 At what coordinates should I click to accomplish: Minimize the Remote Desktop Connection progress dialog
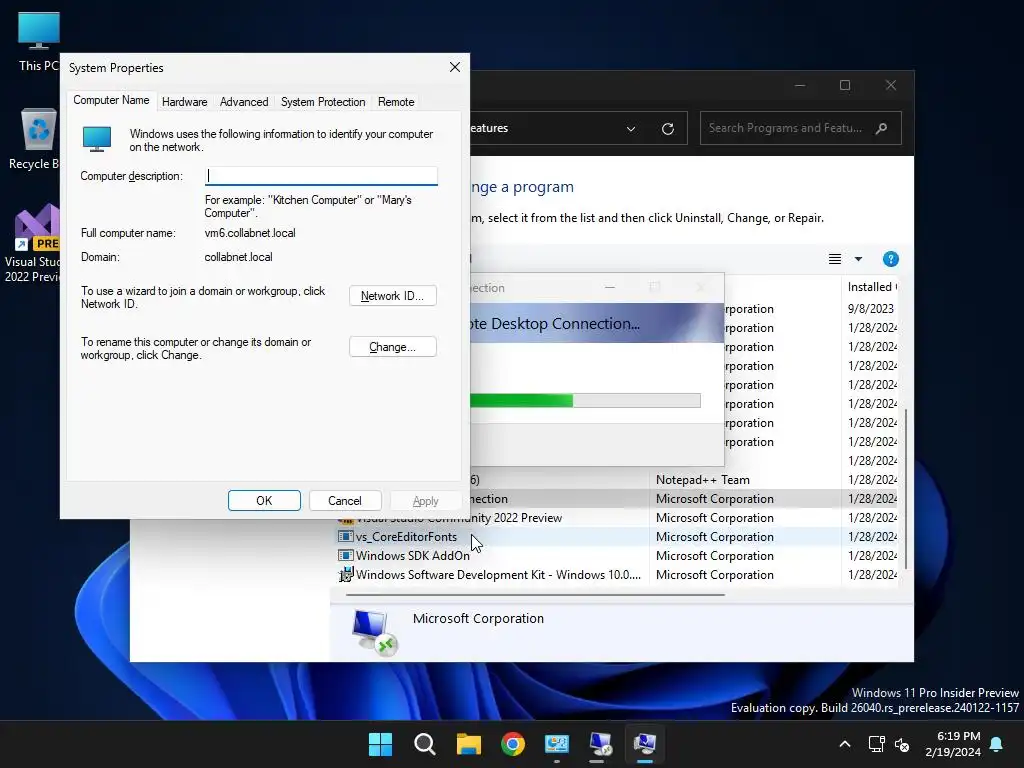click(x=609, y=287)
